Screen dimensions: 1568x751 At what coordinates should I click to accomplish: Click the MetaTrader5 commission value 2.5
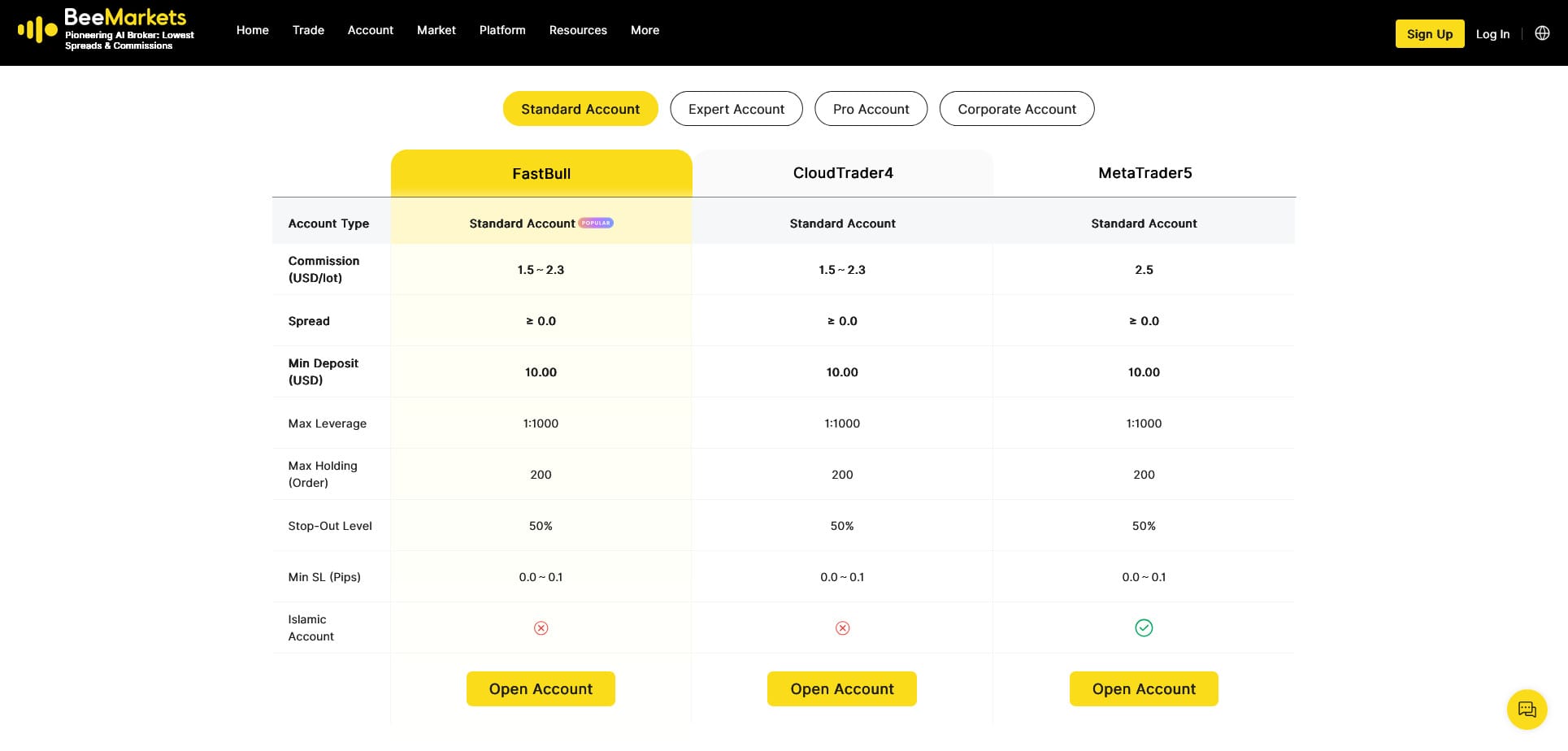click(1144, 270)
